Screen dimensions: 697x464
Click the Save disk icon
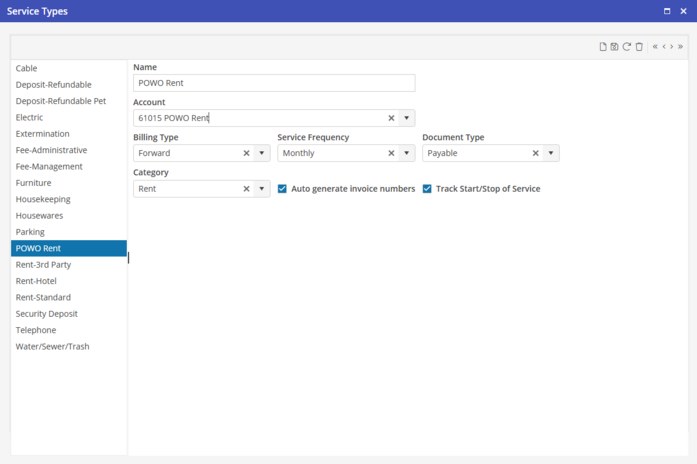614,47
